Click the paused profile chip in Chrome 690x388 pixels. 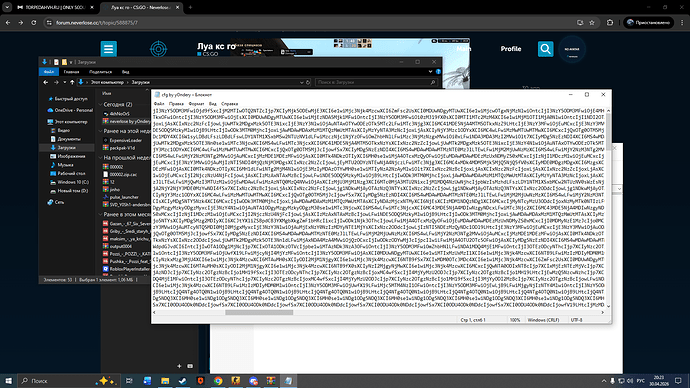click(x=648, y=22)
